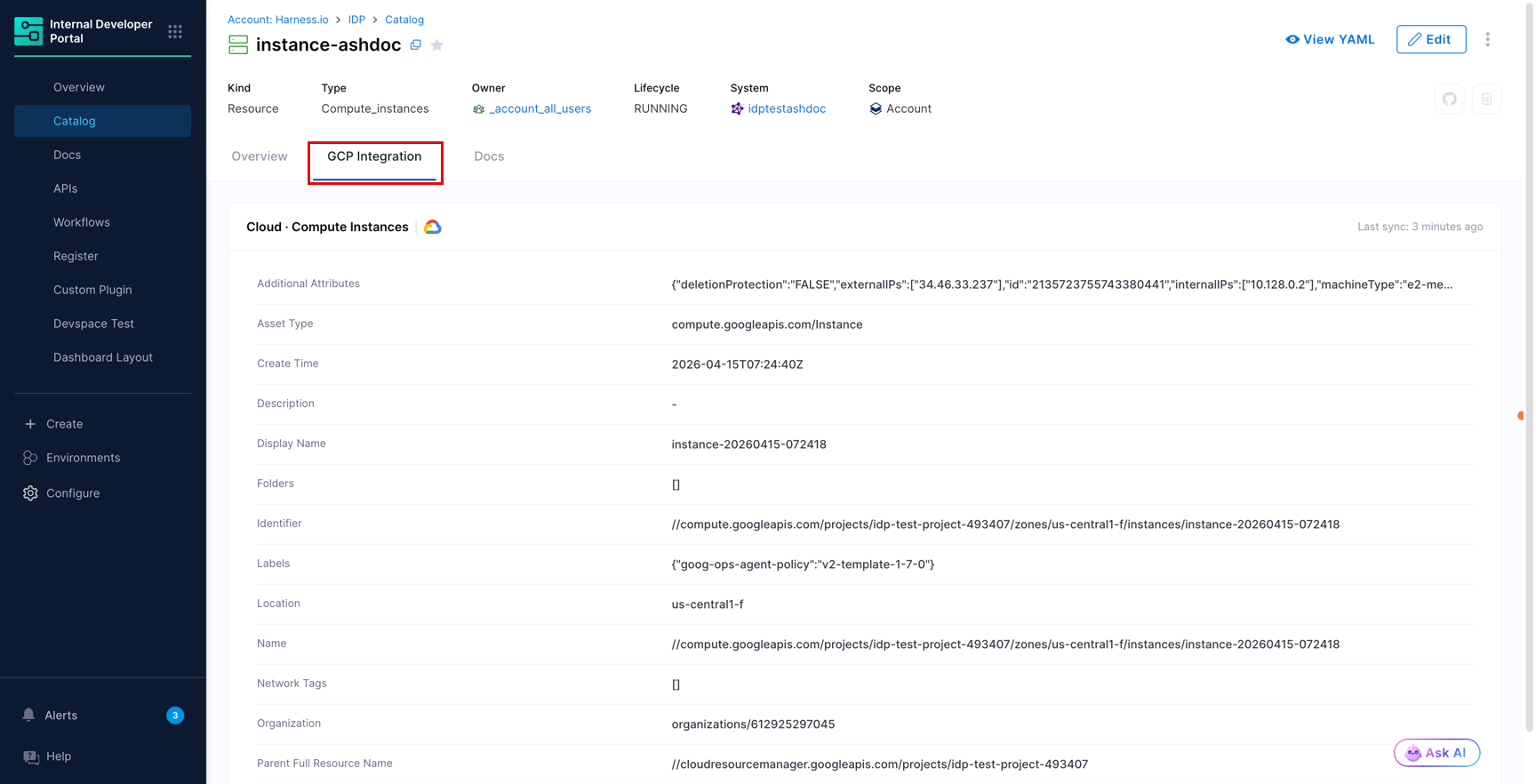Screen dimensions: 1536x784
Task: Select the GCP Integration tab
Action: pyautogui.click(x=374, y=156)
